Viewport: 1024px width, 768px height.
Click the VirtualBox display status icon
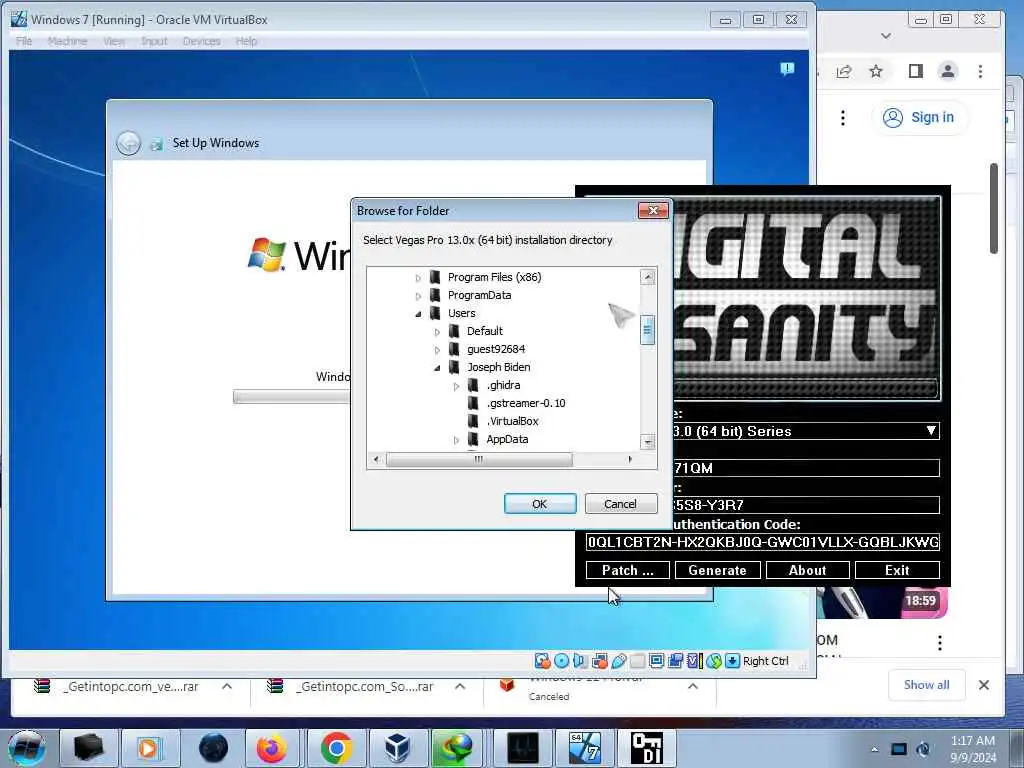[x=656, y=661]
